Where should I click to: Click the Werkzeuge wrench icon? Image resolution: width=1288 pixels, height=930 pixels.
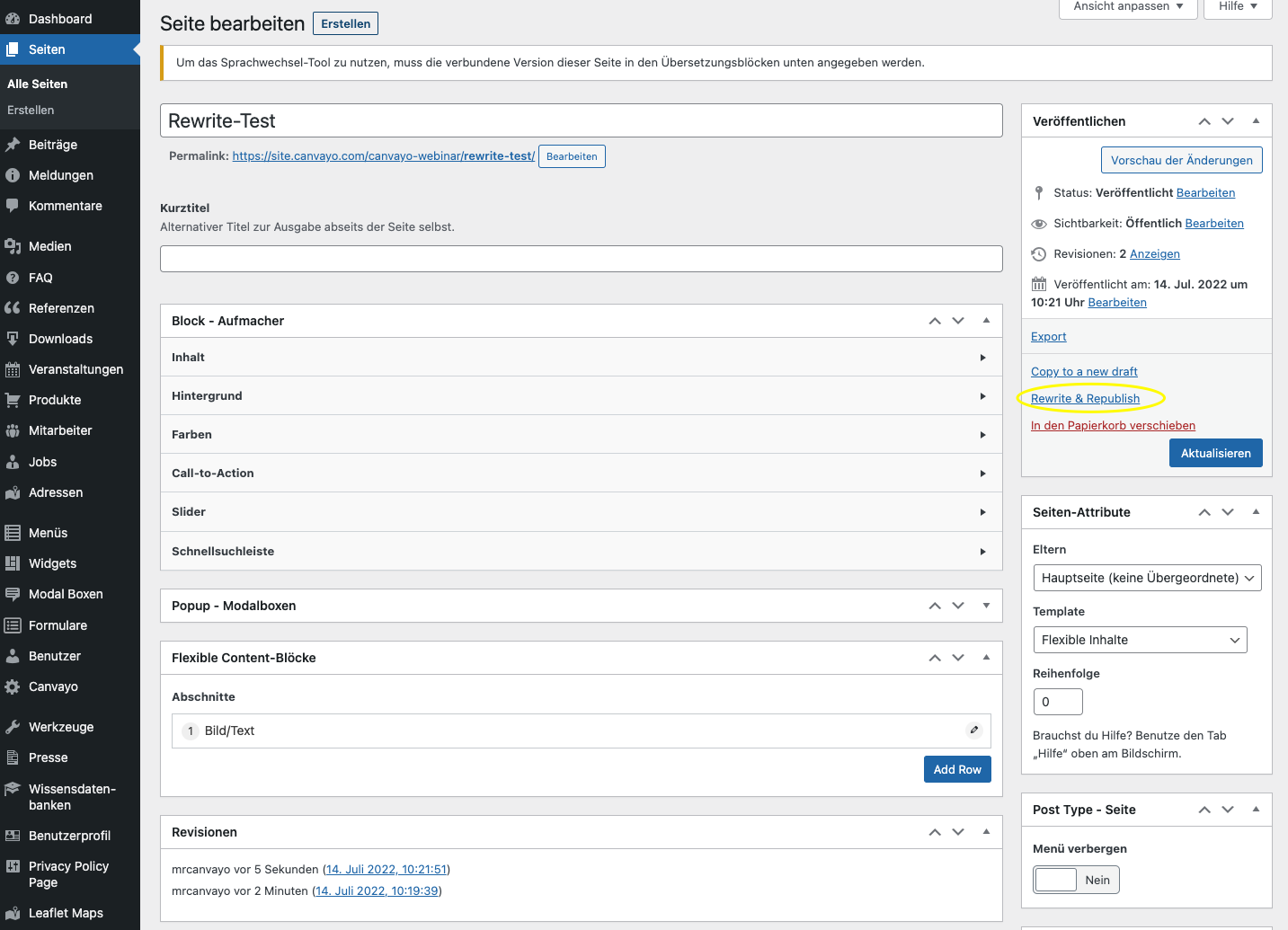pos(13,727)
